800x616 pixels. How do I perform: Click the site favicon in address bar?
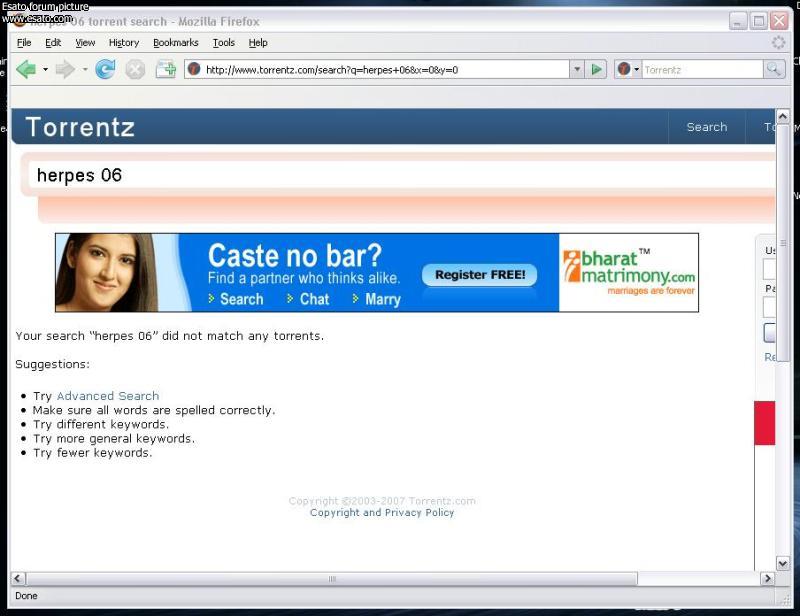(194, 69)
